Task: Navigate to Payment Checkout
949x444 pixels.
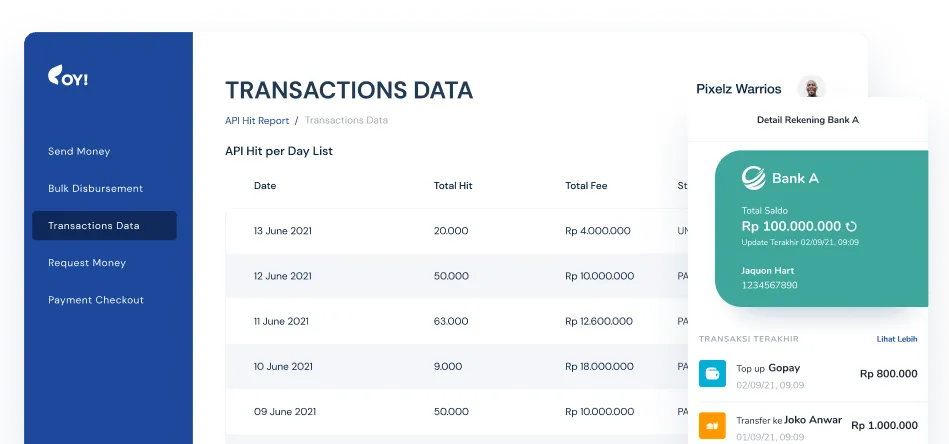Action: tap(96, 300)
